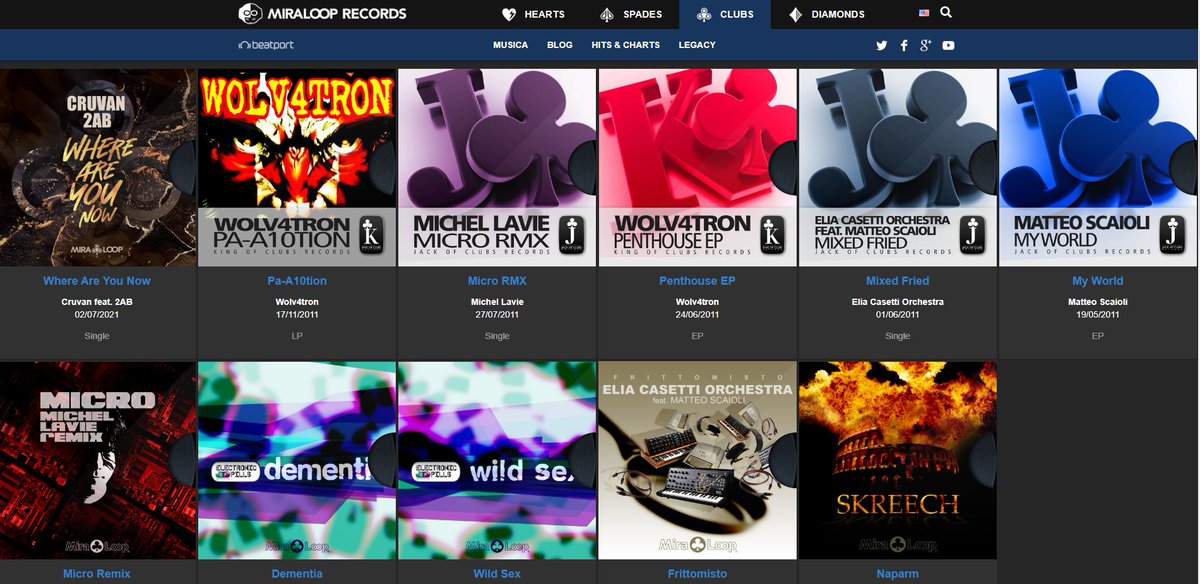Open the Diamonds label section
This screenshot has height=584, width=1200.
826,14
